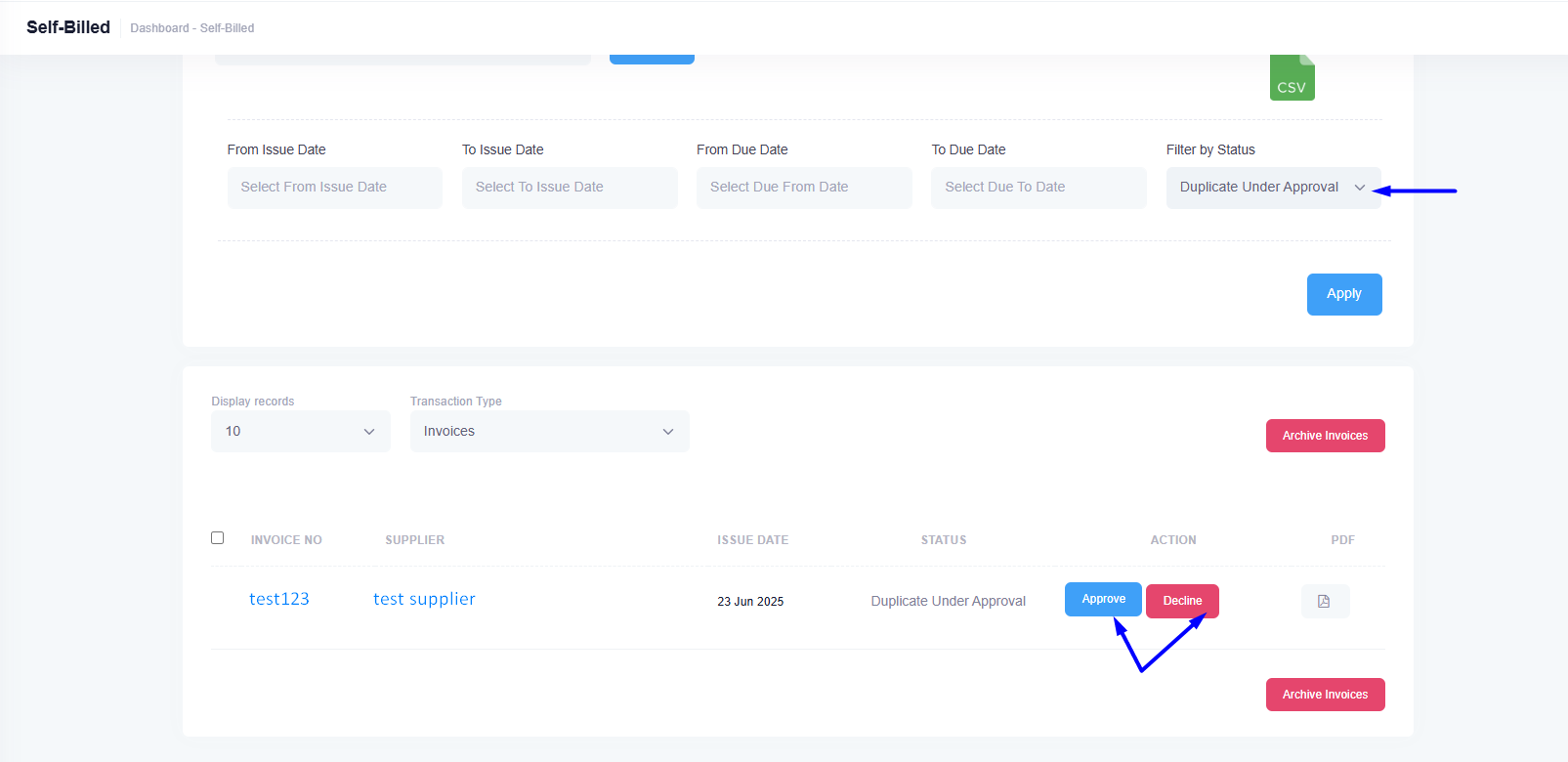
Task: Click the Dashboard - Self-Billed breadcrumb
Action: 192,28
